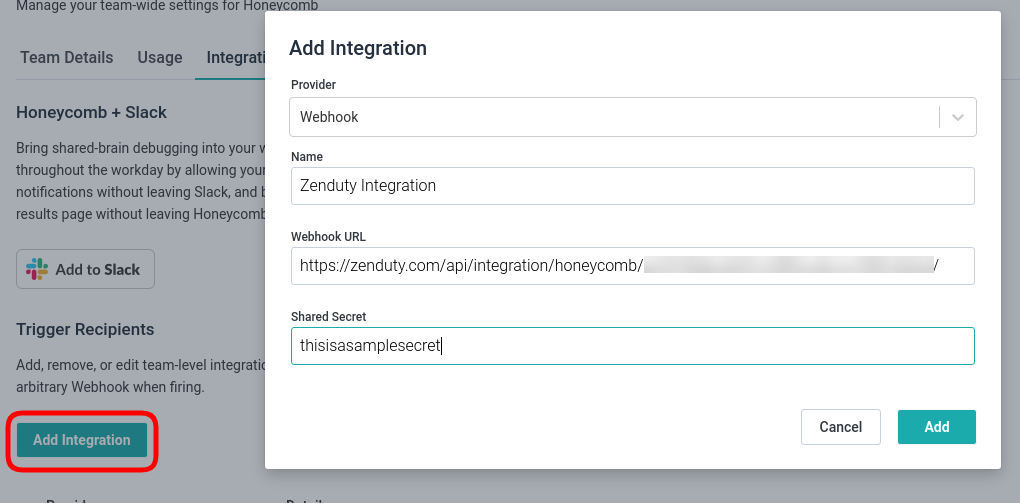
Task: Click the Honeycomb + Slack heading
Action: (91, 113)
